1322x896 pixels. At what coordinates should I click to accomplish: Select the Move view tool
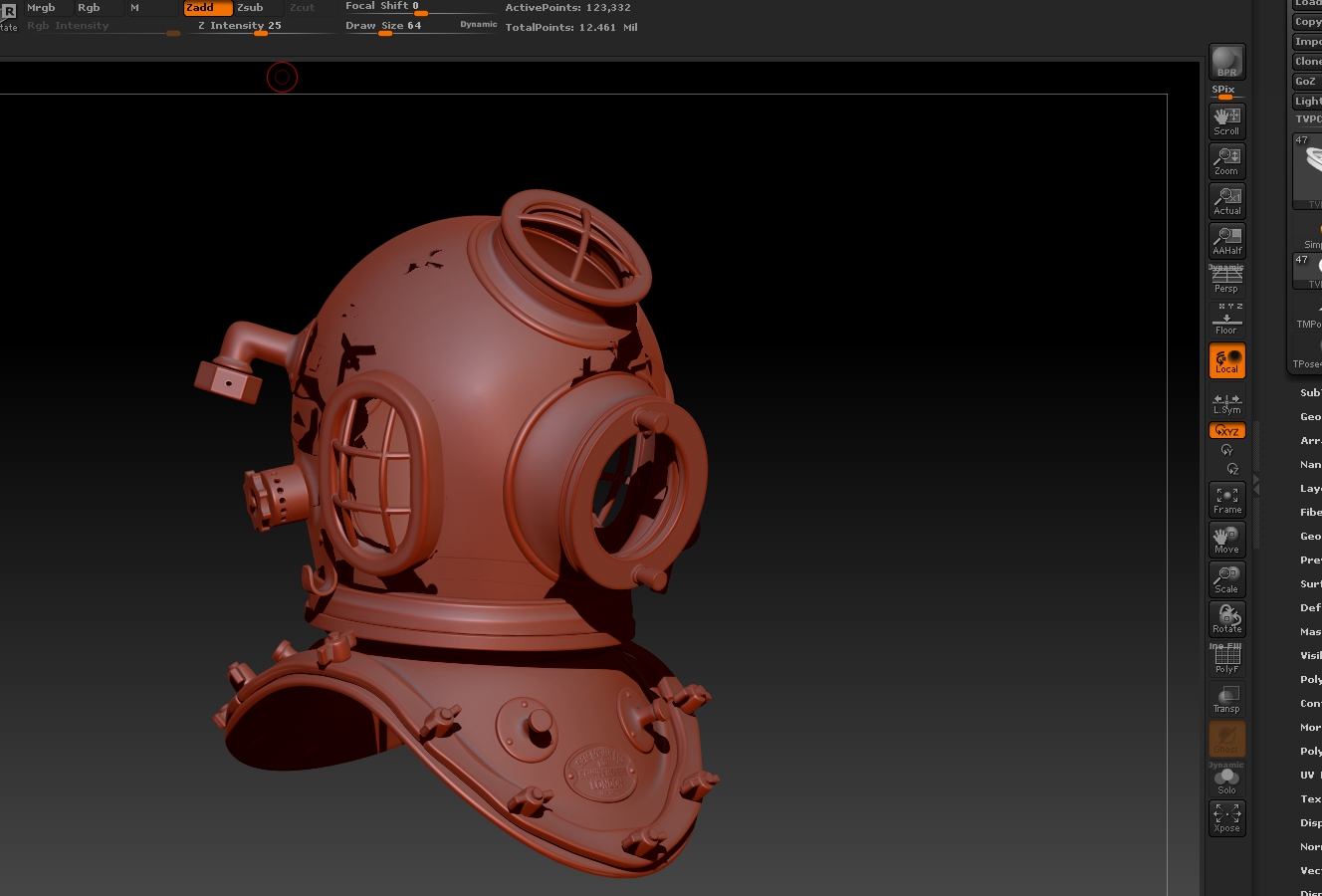pos(1226,540)
